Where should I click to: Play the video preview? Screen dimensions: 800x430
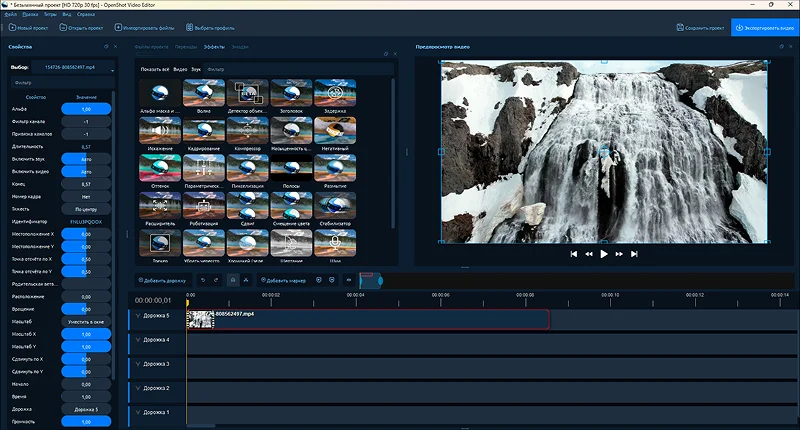tap(604, 254)
